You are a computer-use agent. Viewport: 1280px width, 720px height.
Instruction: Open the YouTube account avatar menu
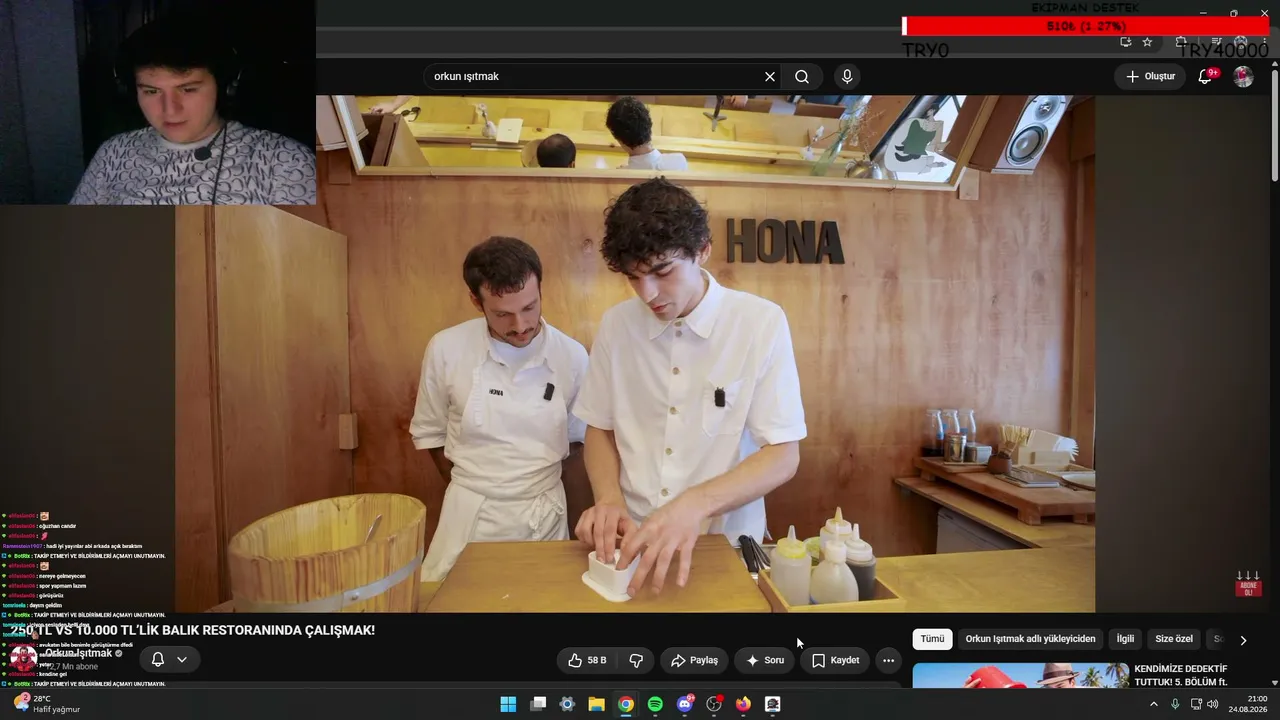1243,77
